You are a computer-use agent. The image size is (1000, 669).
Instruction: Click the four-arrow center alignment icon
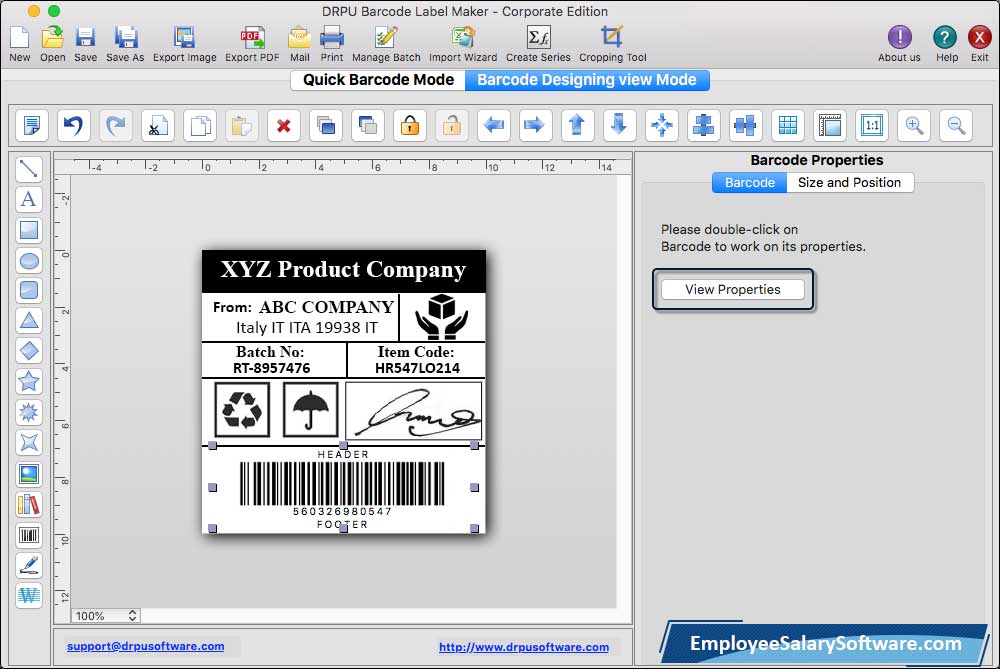point(661,125)
